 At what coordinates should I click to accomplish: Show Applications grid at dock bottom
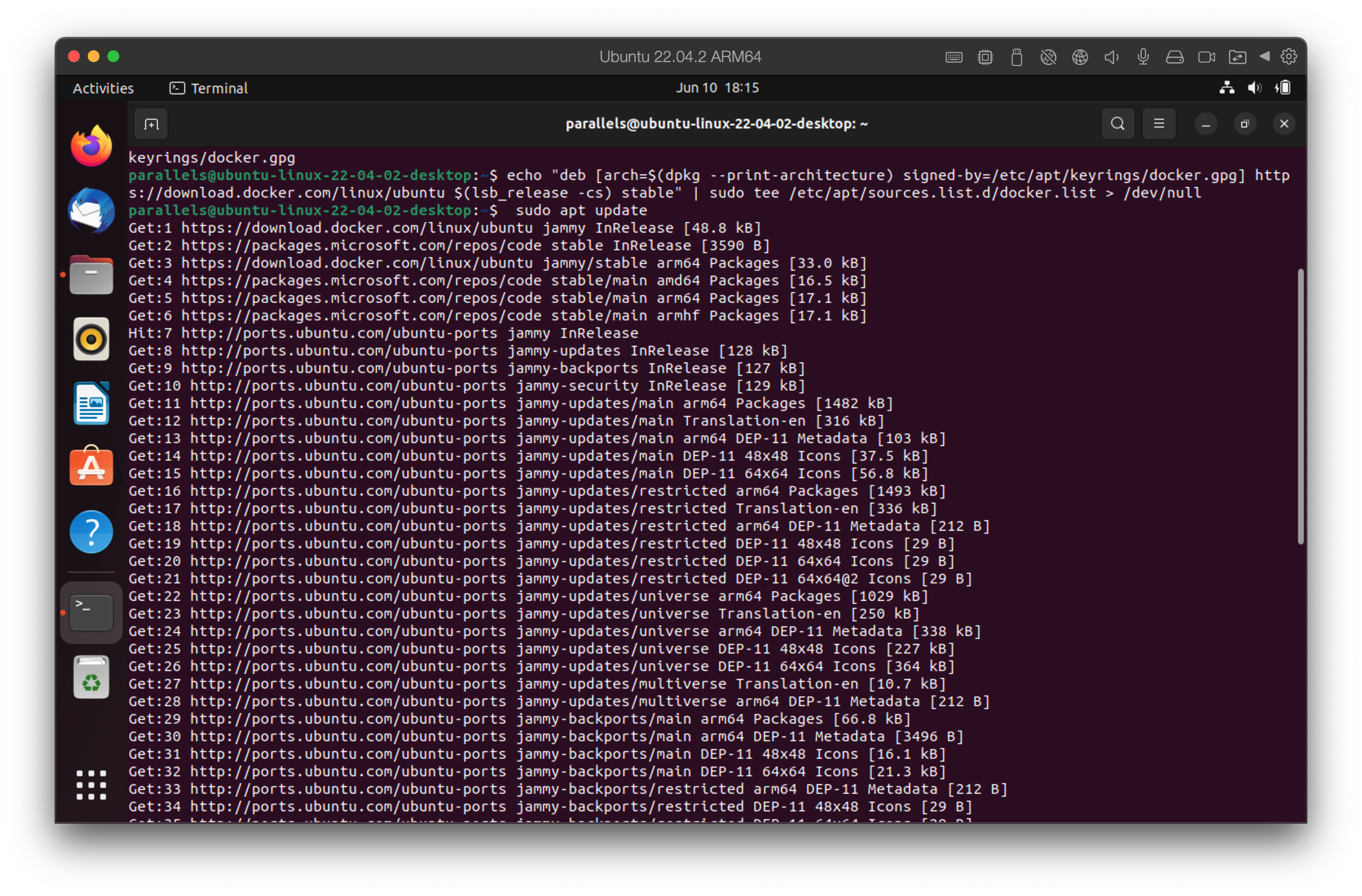(92, 784)
